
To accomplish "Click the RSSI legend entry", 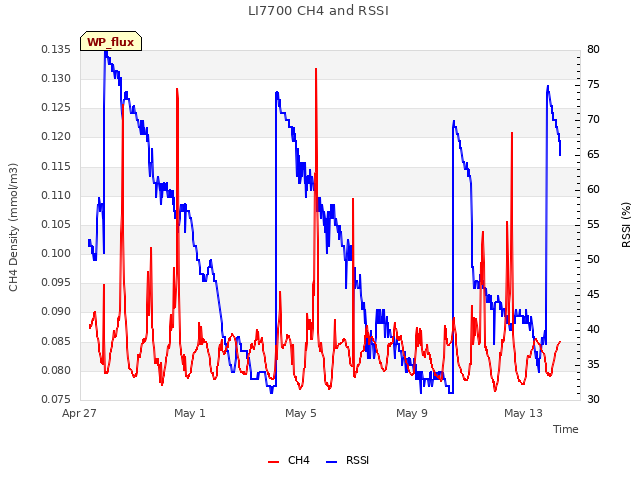I will click(347, 460).
